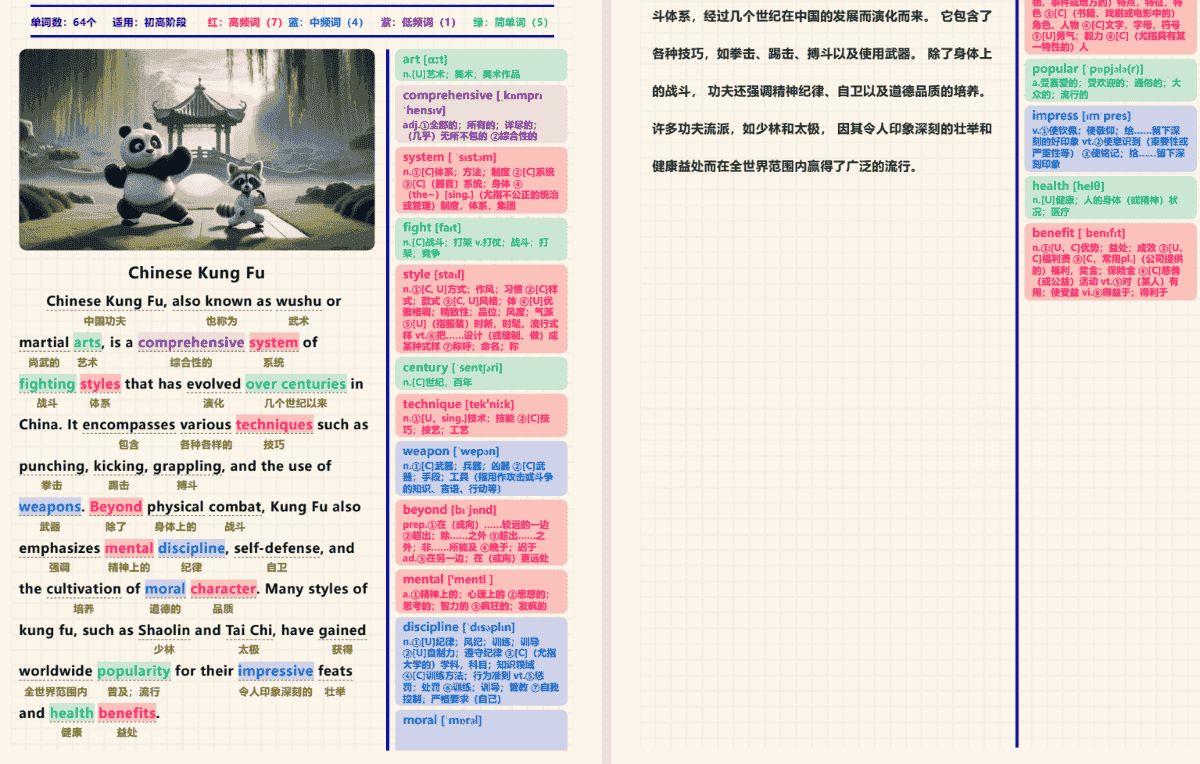
Task: Click the highlighted word 'comprehensive' in the passage
Action: click(191, 343)
